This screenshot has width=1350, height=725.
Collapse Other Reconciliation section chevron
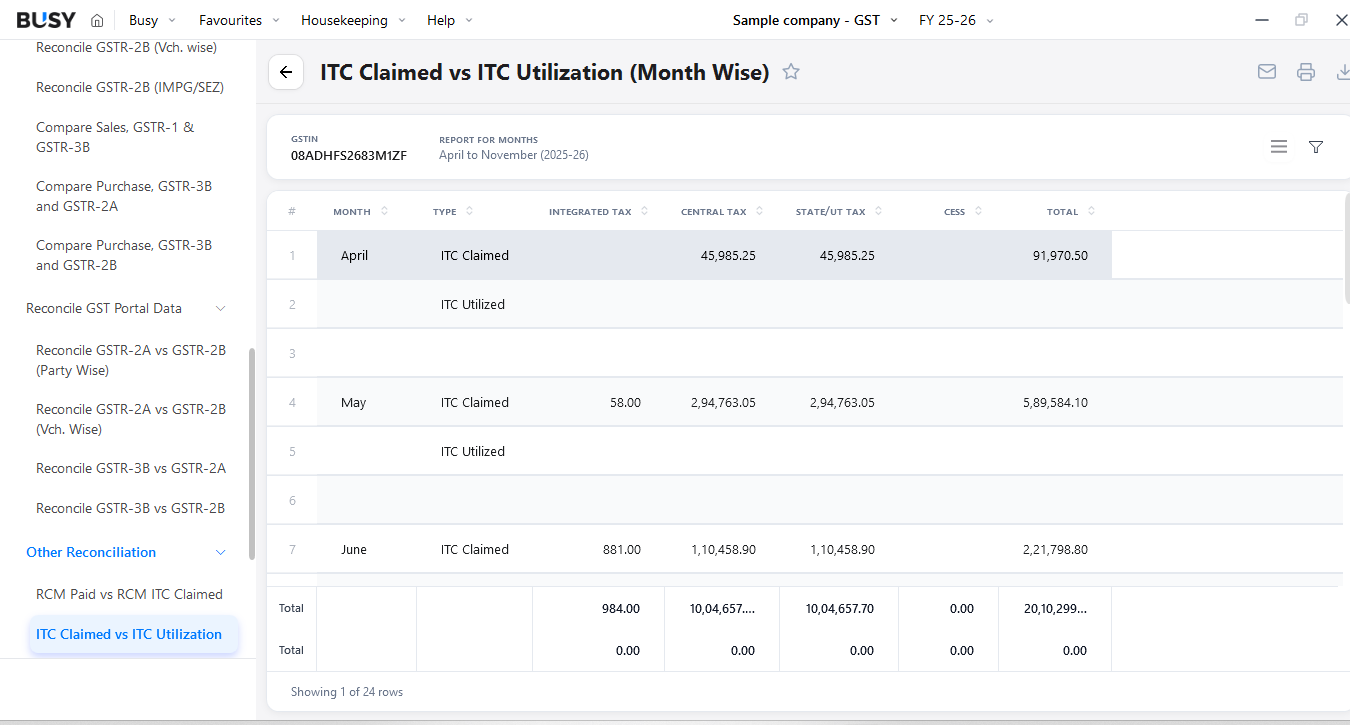[221, 552]
